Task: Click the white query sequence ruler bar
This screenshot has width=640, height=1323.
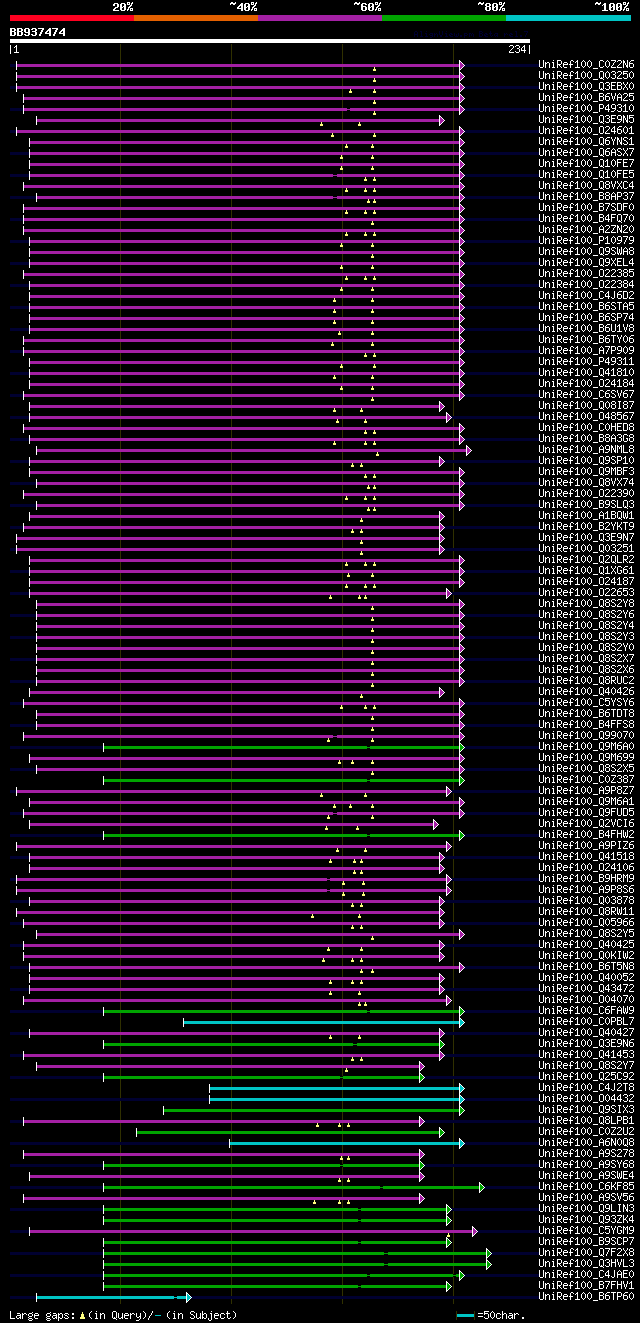Action: (x=269, y=41)
